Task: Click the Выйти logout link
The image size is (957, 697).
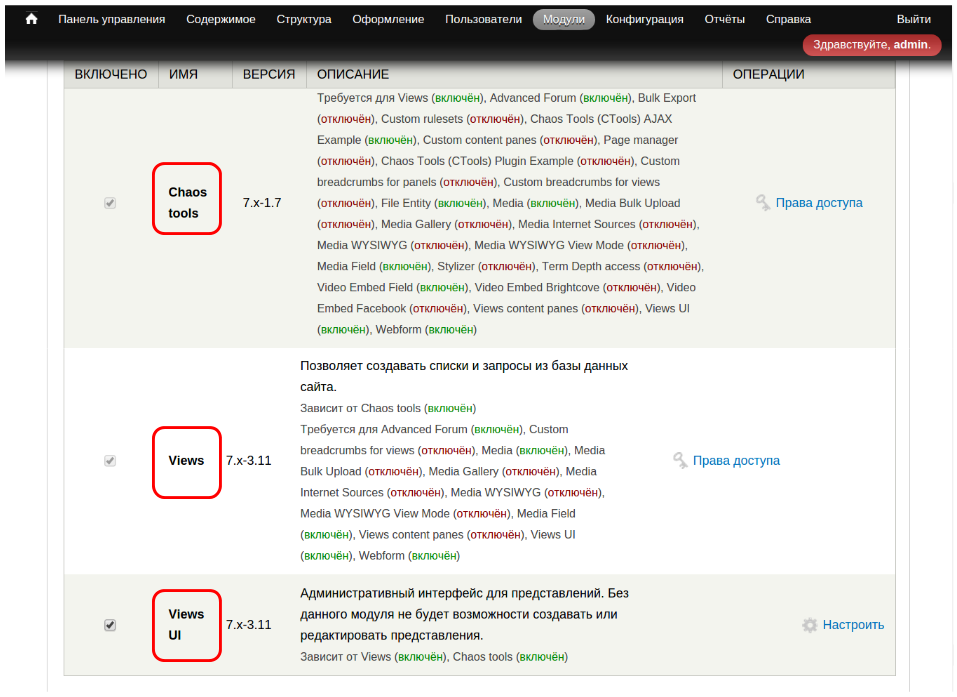Action: (913, 19)
